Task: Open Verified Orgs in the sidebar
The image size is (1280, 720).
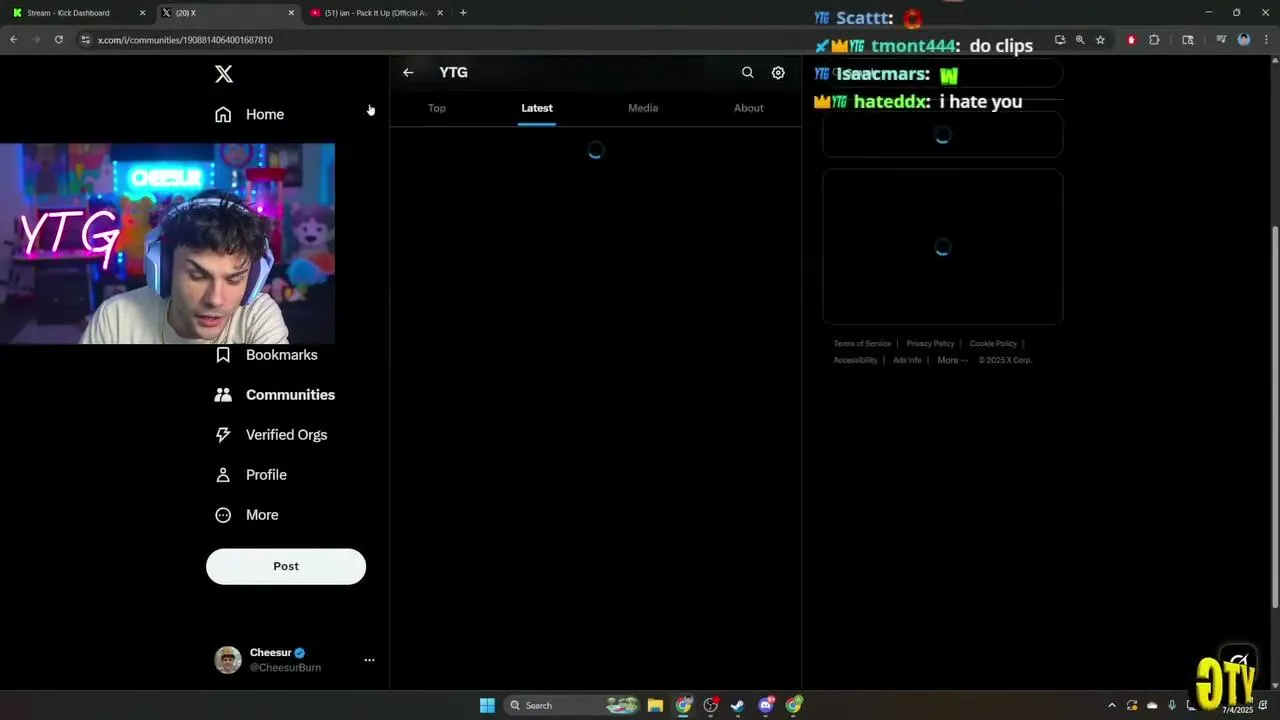Action: pos(271,435)
